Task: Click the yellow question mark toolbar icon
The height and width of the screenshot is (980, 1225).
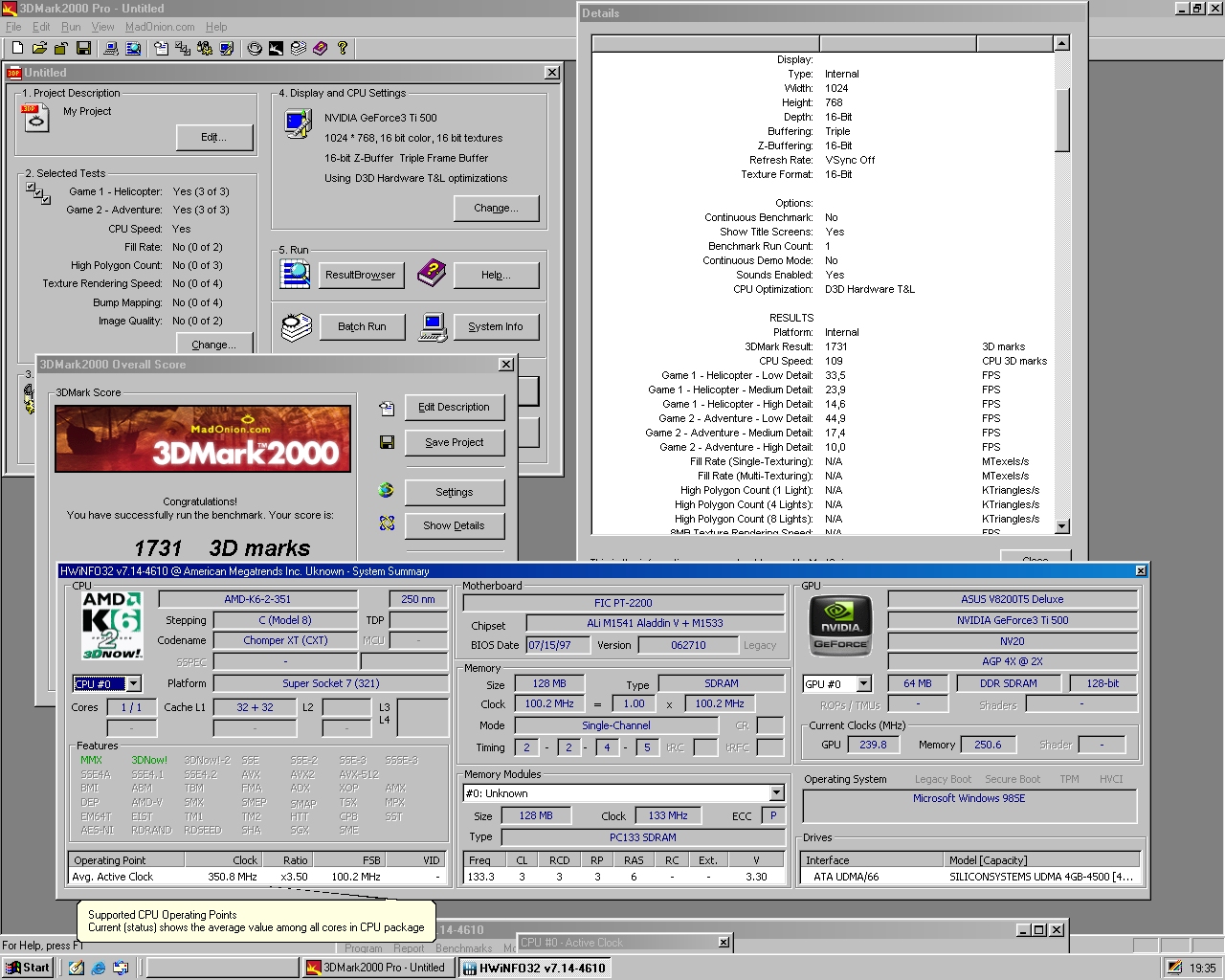Action: click(x=343, y=48)
